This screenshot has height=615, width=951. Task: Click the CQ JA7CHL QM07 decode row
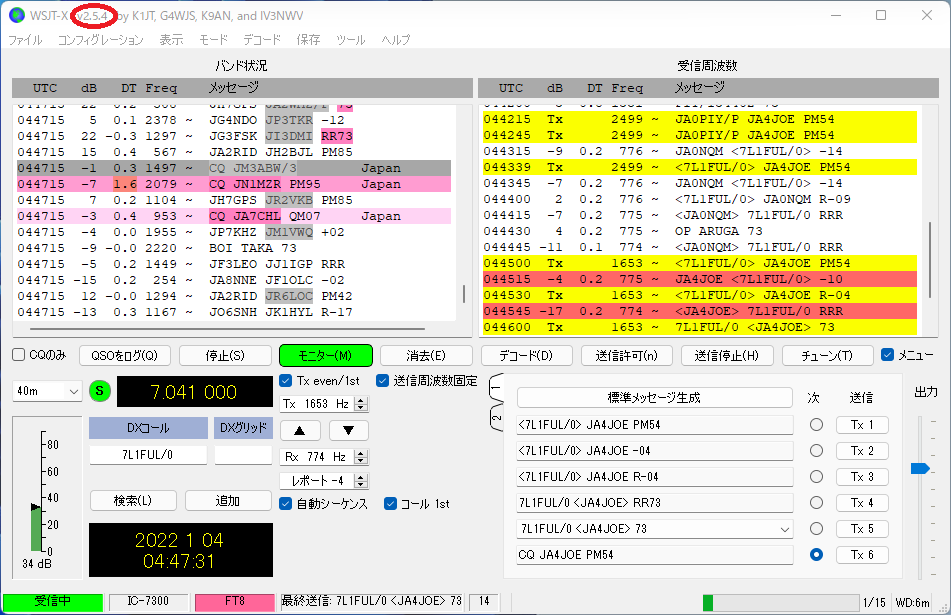pyautogui.click(x=234, y=216)
